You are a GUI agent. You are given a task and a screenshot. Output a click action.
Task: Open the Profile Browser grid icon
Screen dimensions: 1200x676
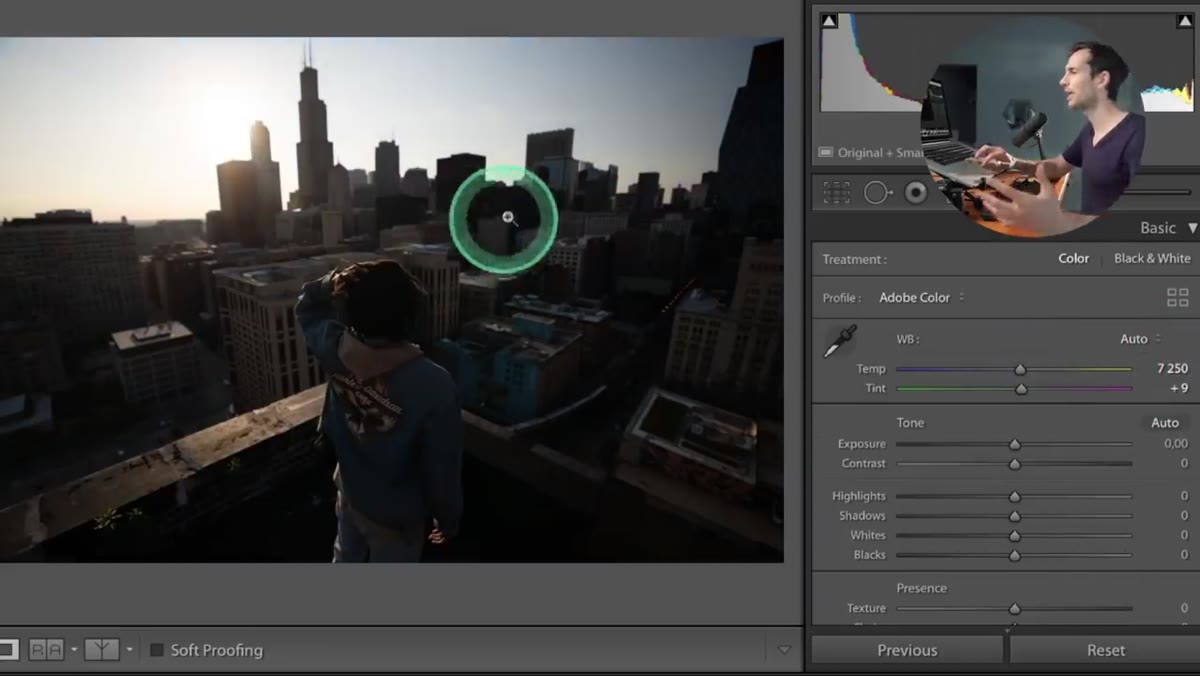coord(1178,297)
